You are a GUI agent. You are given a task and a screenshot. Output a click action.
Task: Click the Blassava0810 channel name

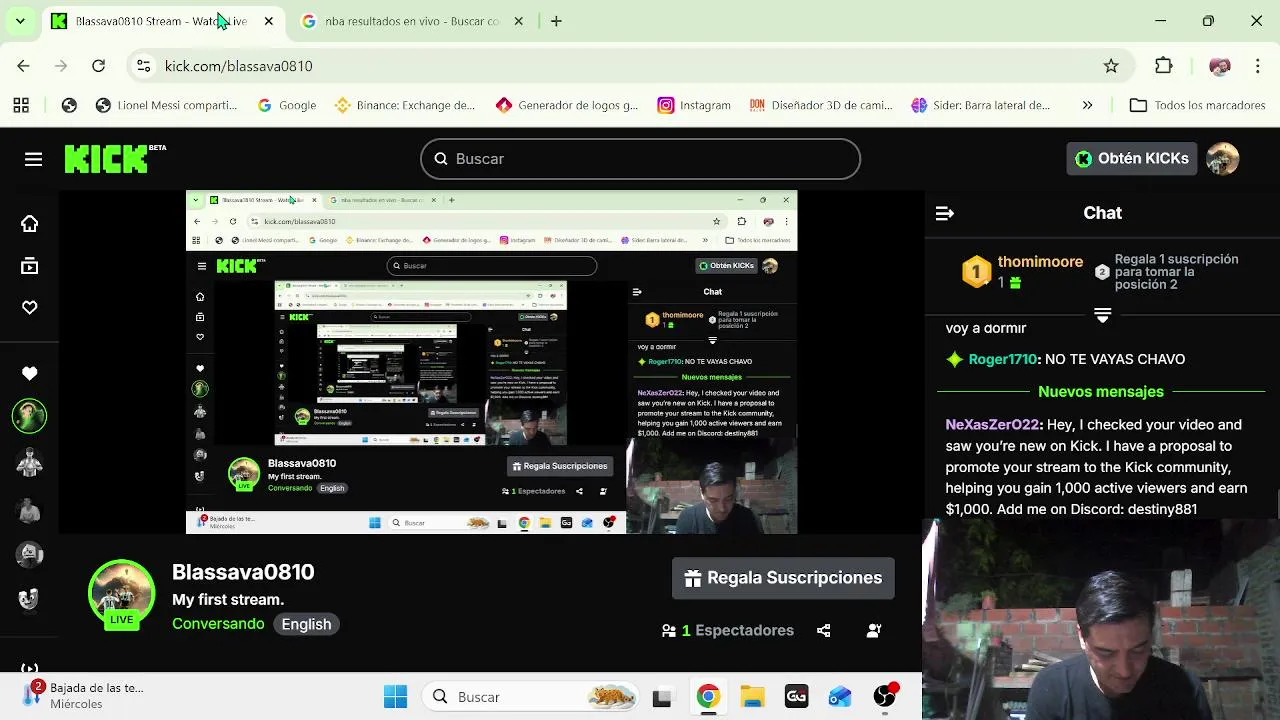243,572
